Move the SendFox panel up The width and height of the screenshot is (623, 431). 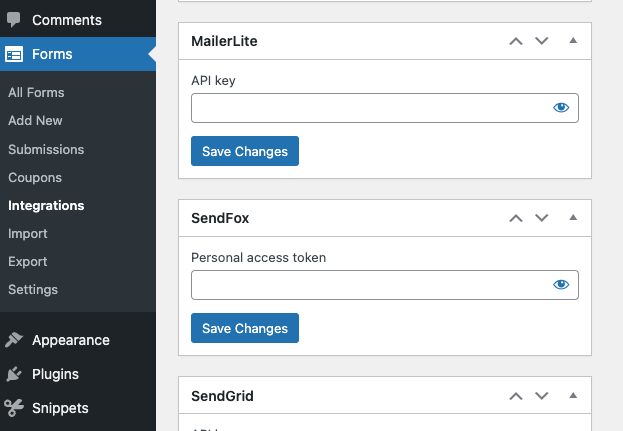point(516,218)
